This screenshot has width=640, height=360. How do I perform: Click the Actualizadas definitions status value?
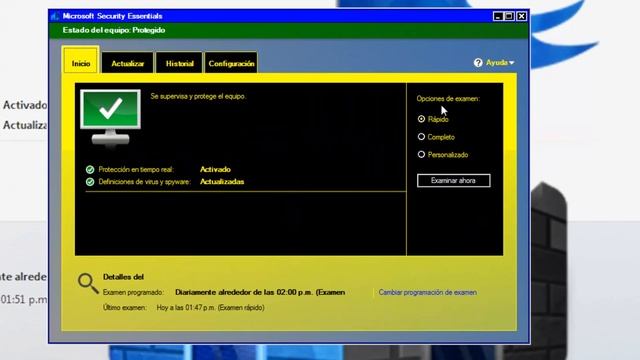222,182
